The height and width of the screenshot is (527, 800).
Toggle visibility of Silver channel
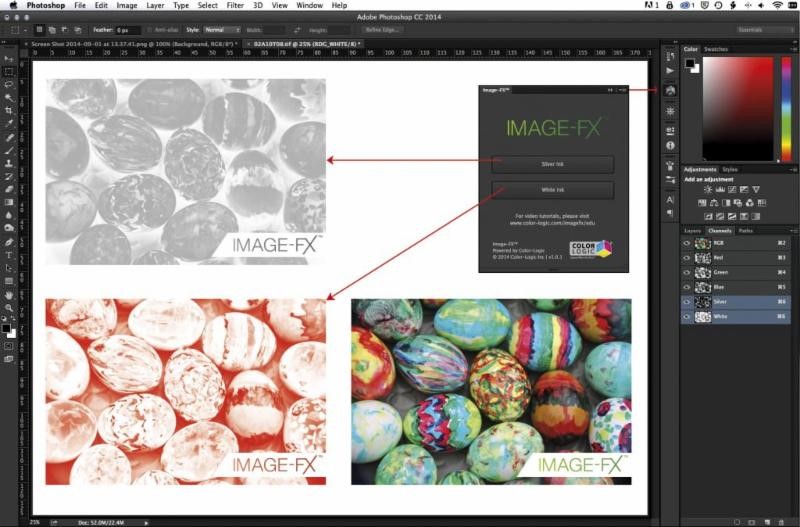pyautogui.click(x=687, y=302)
